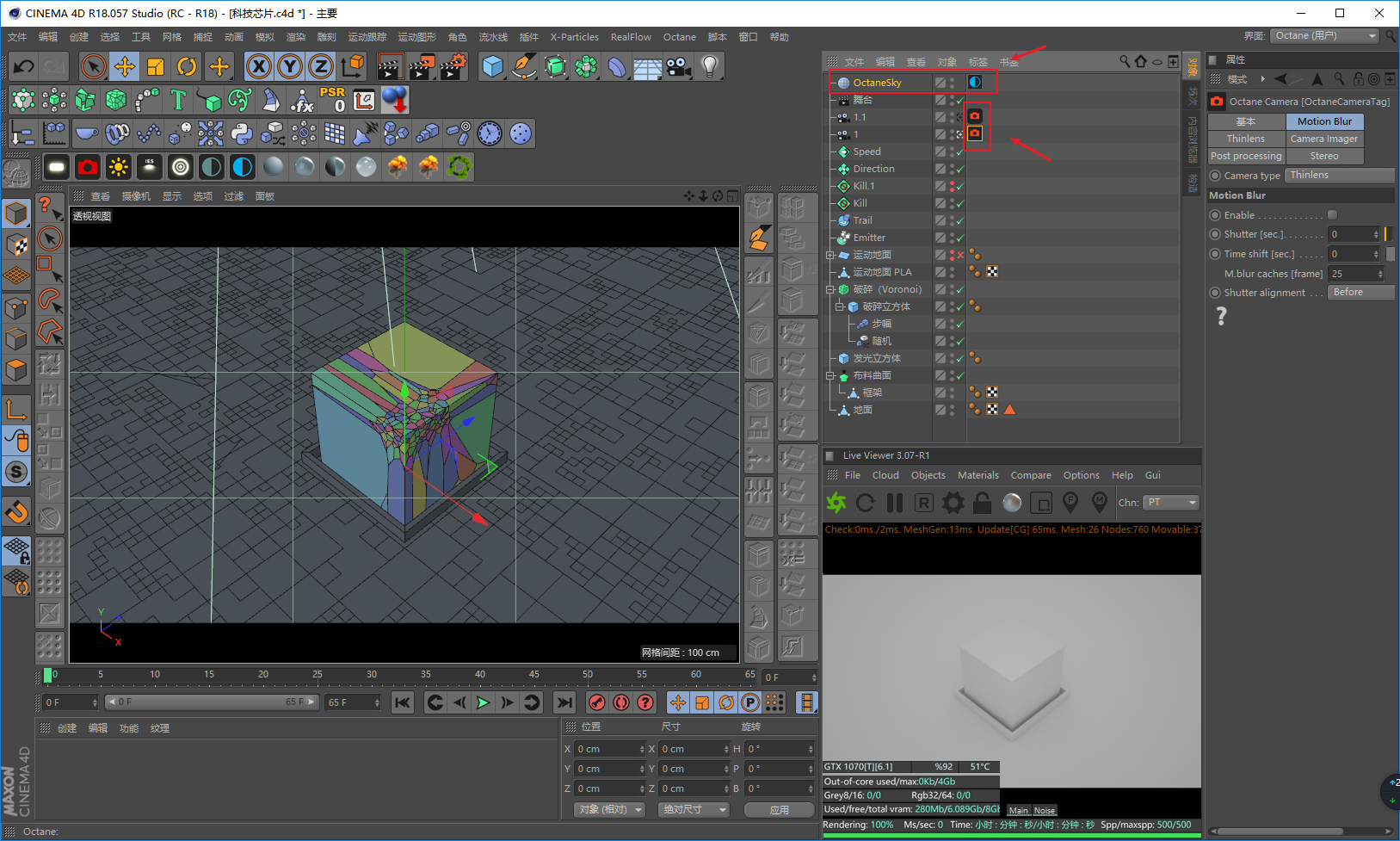1400x841 pixels.
Task: Click the Octane logo send-scene icon in Live Viewer
Action: click(x=836, y=502)
